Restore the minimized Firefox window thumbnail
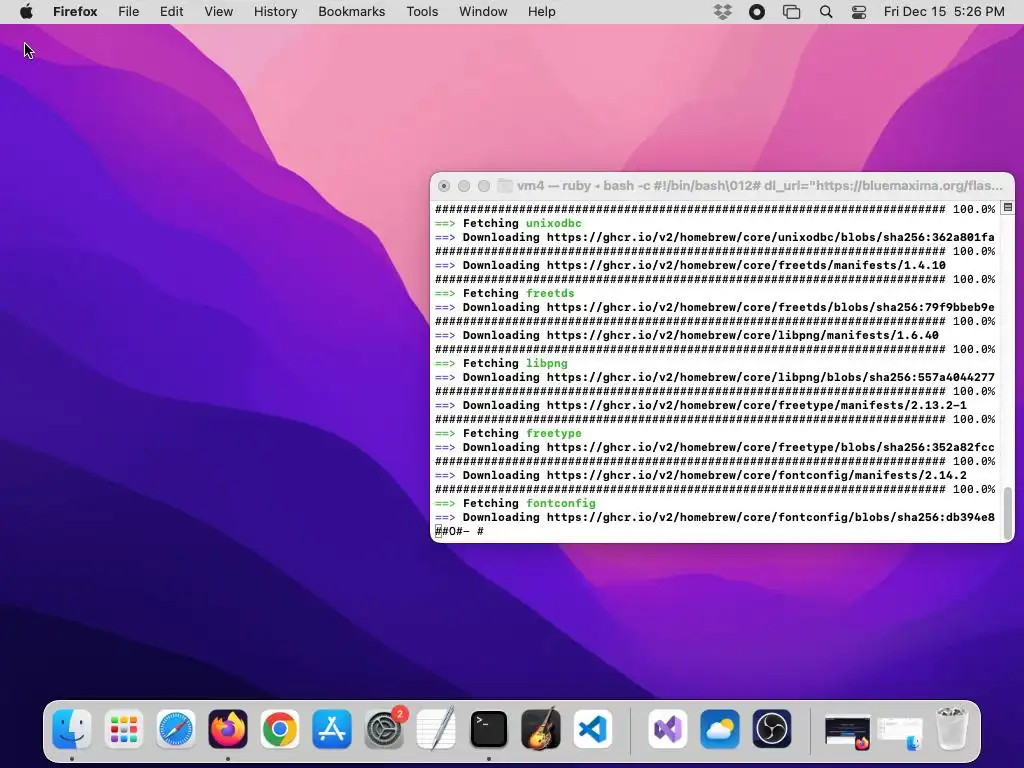The width and height of the screenshot is (1024, 768). click(848, 731)
